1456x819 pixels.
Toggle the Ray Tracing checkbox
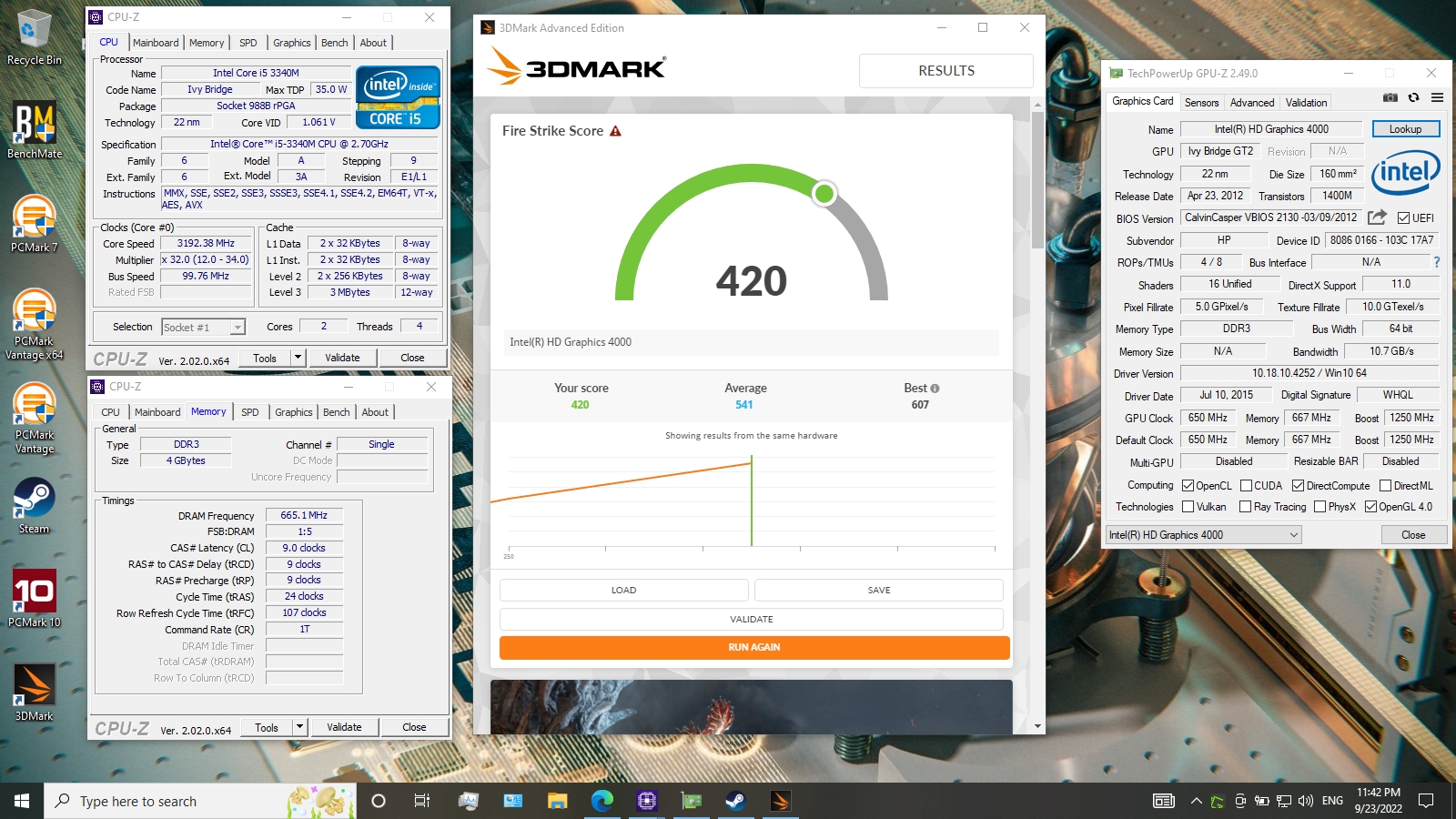tap(1245, 507)
